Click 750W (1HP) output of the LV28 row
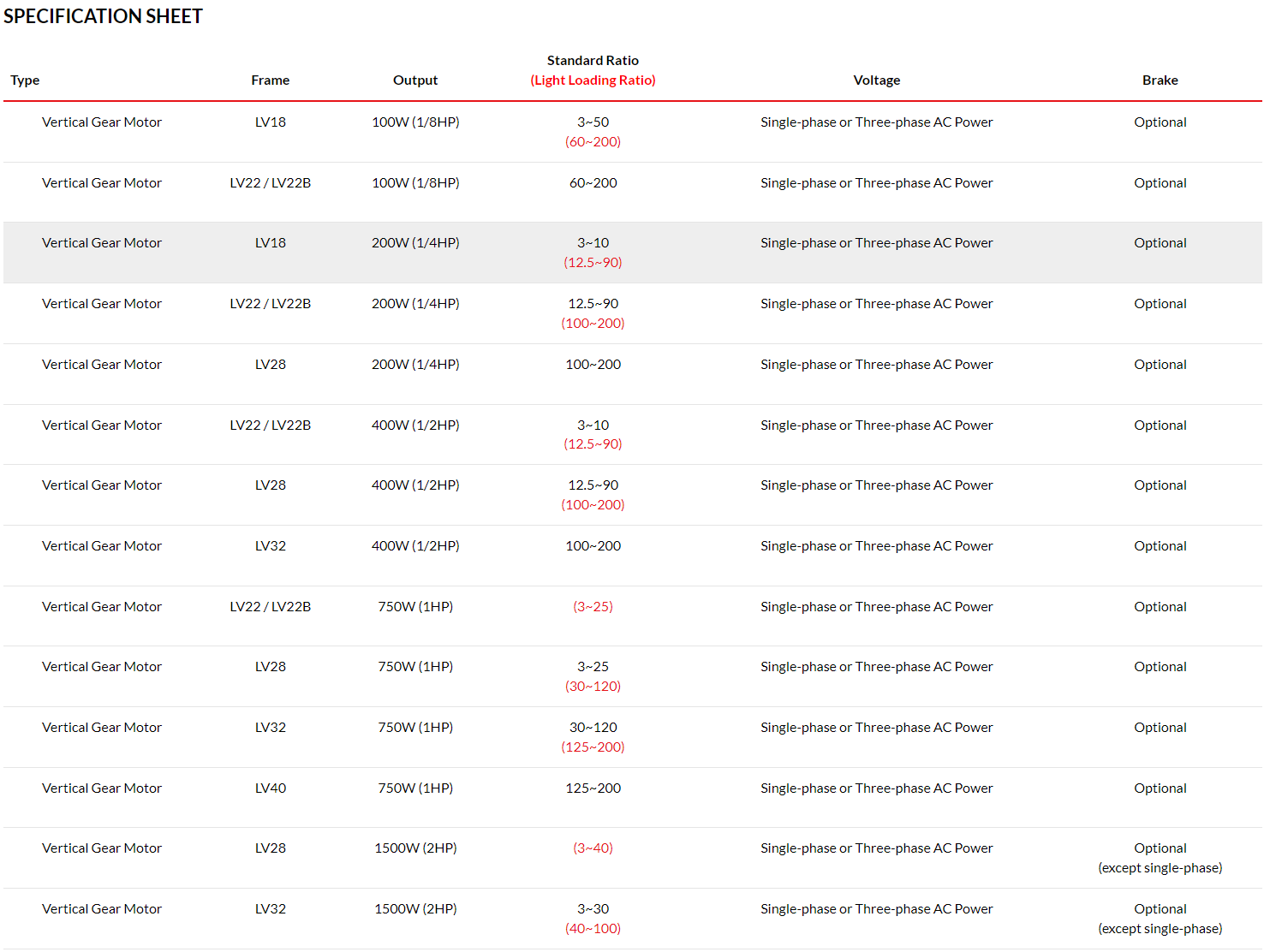The height and width of the screenshot is (952, 1270). pos(415,667)
